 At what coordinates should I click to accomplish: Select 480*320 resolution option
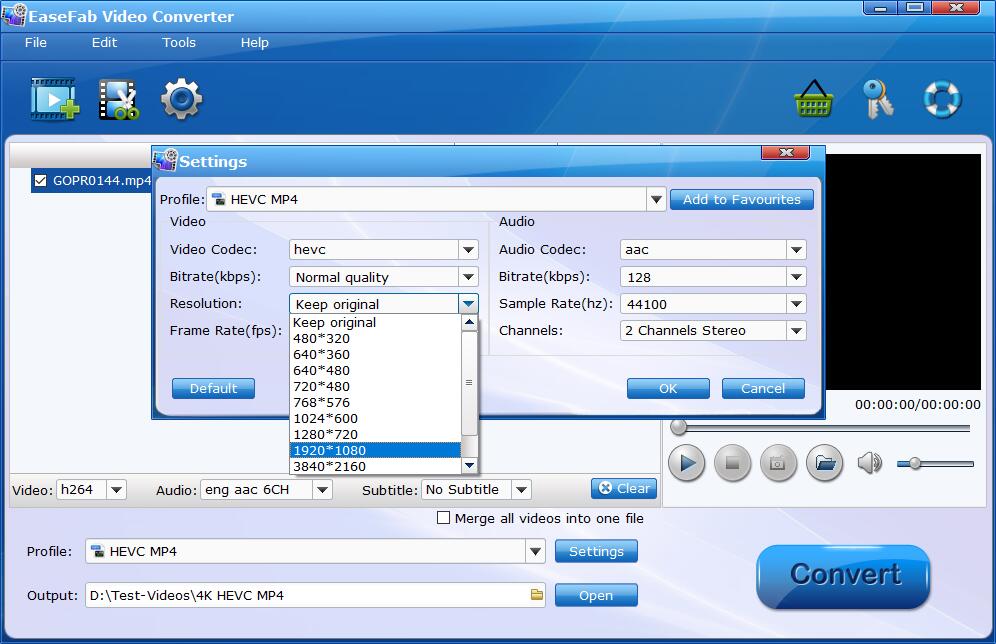[x=375, y=339]
